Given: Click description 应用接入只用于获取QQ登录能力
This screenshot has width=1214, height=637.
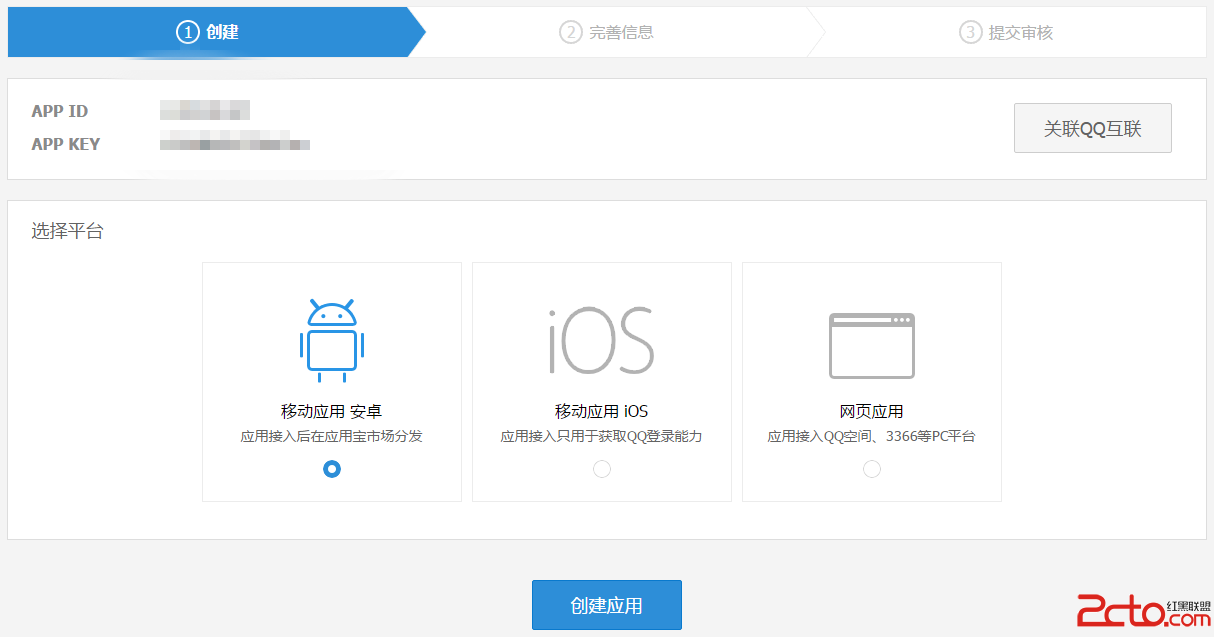Looking at the screenshot, I should pyautogui.click(x=602, y=437).
